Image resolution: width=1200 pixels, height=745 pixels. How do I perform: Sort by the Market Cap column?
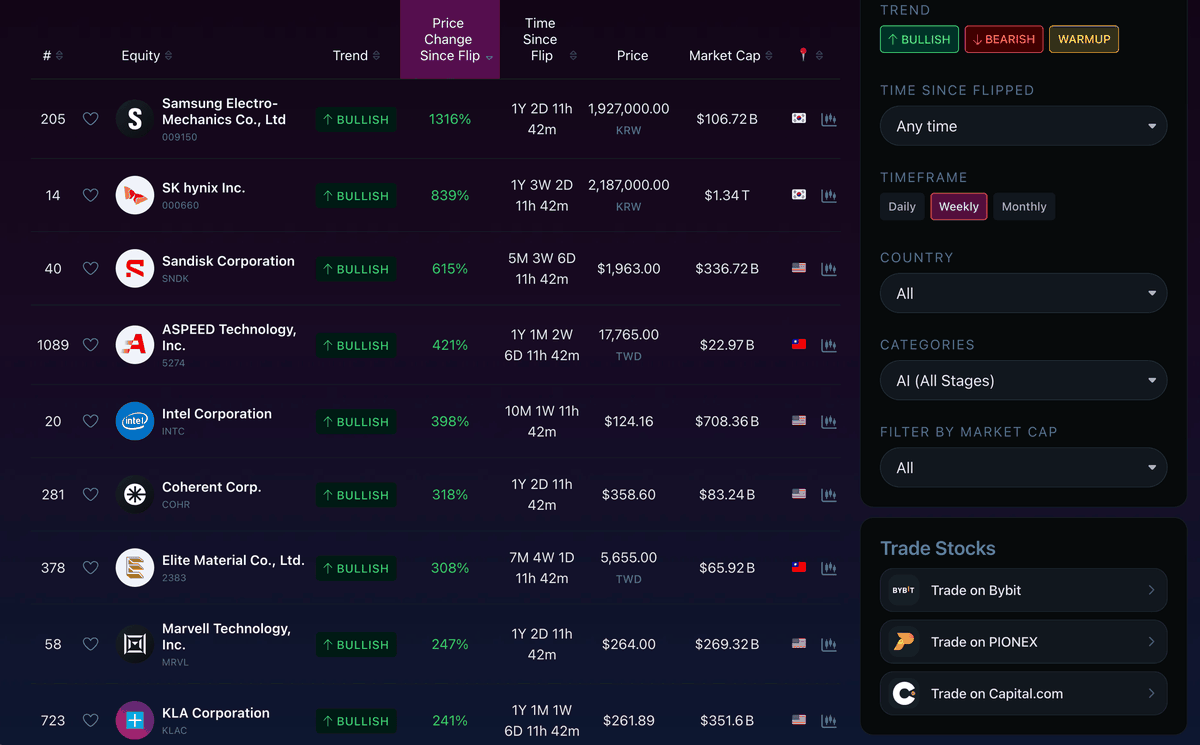pos(731,55)
